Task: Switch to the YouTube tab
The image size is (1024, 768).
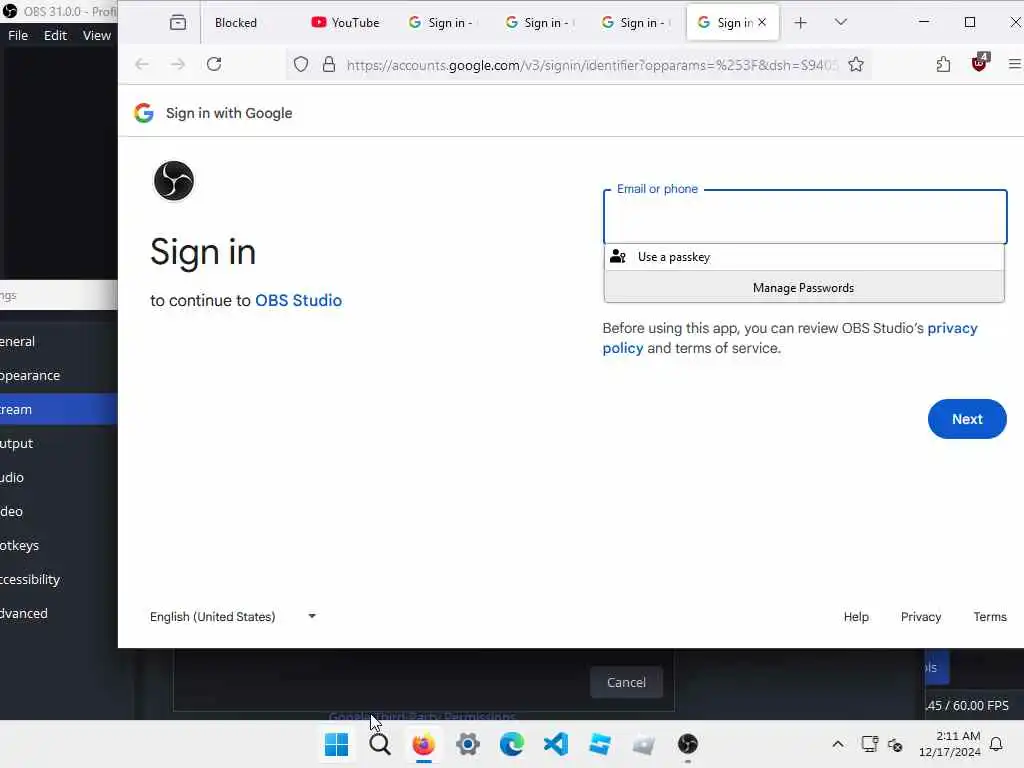Action: [345, 23]
